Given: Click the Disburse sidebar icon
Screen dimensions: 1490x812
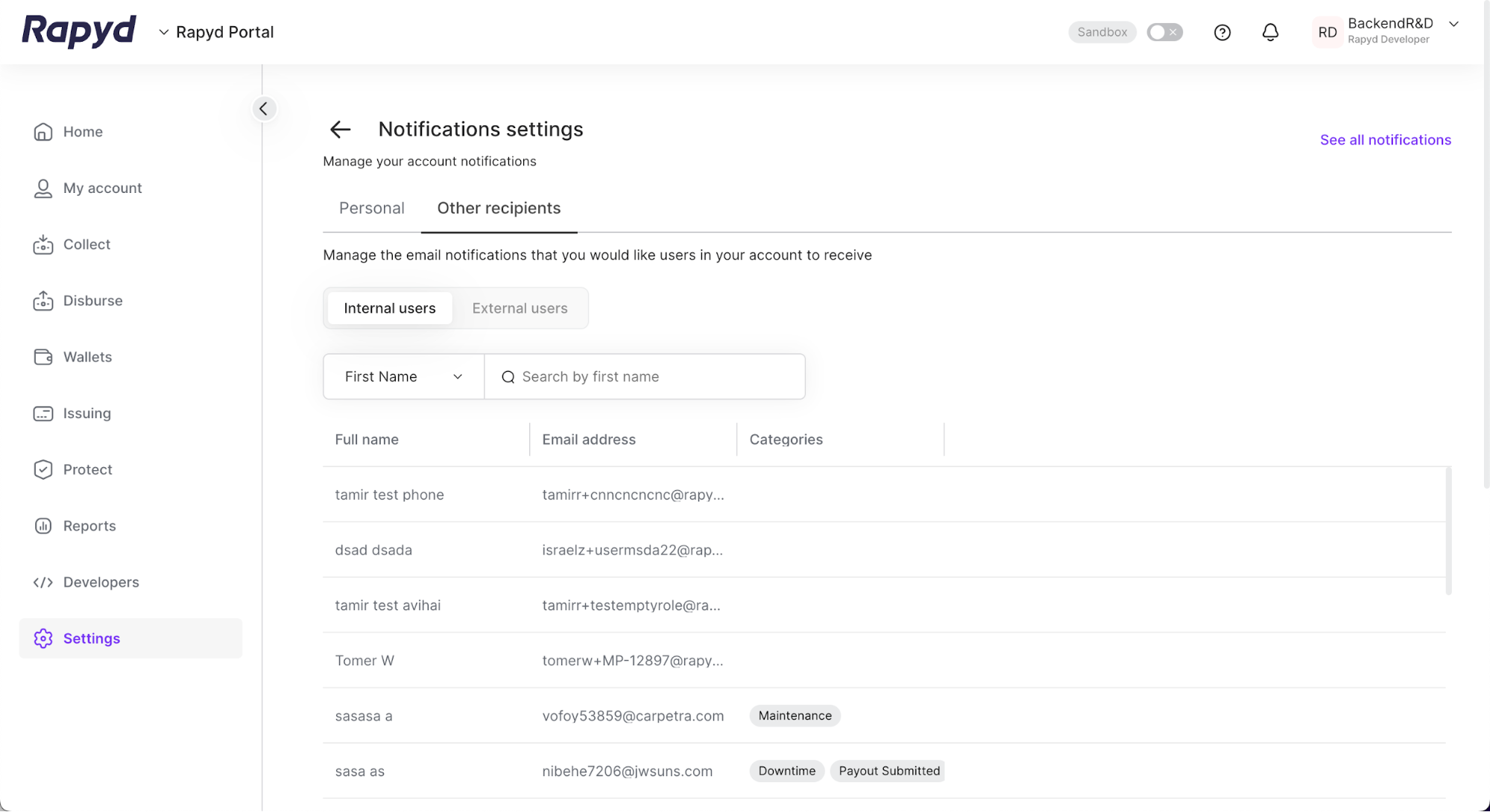Looking at the screenshot, I should point(43,301).
